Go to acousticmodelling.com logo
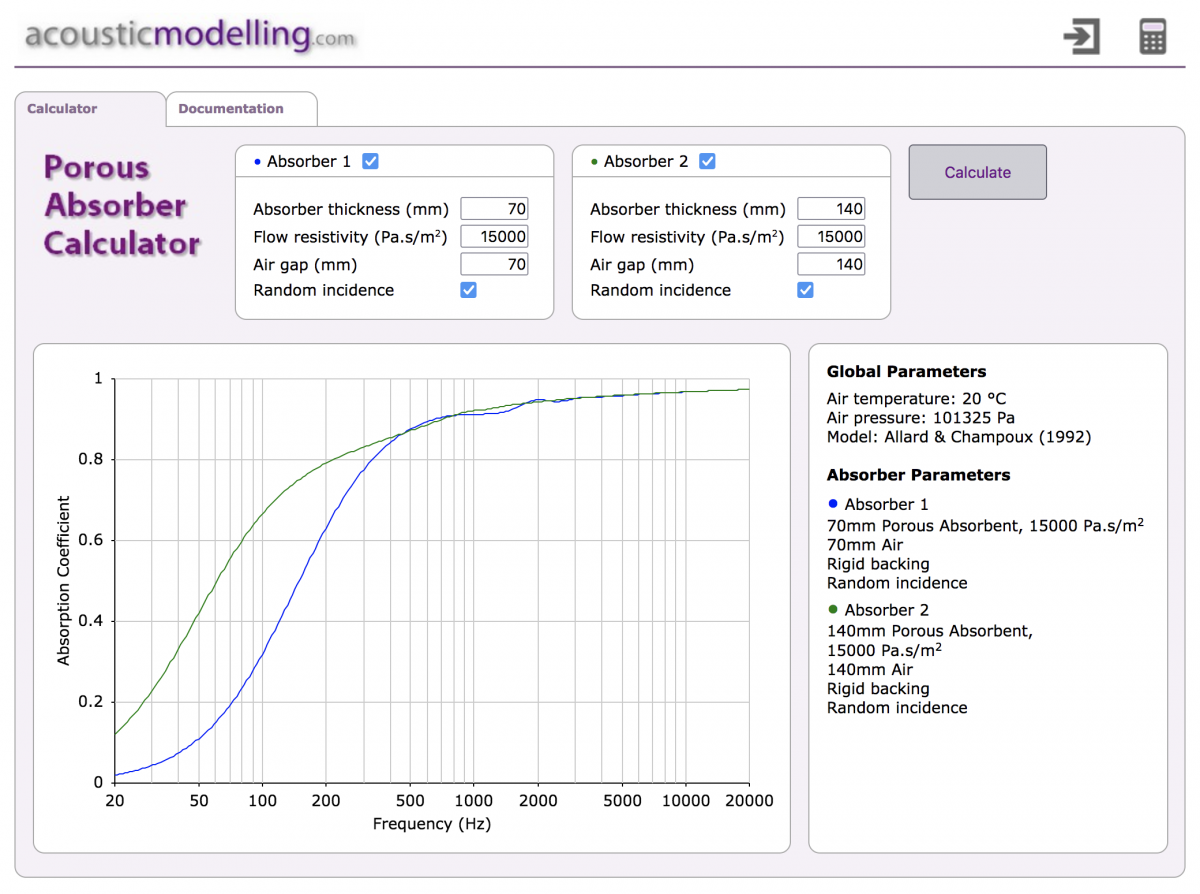The image size is (1200, 894). pyautogui.click(x=190, y=35)
